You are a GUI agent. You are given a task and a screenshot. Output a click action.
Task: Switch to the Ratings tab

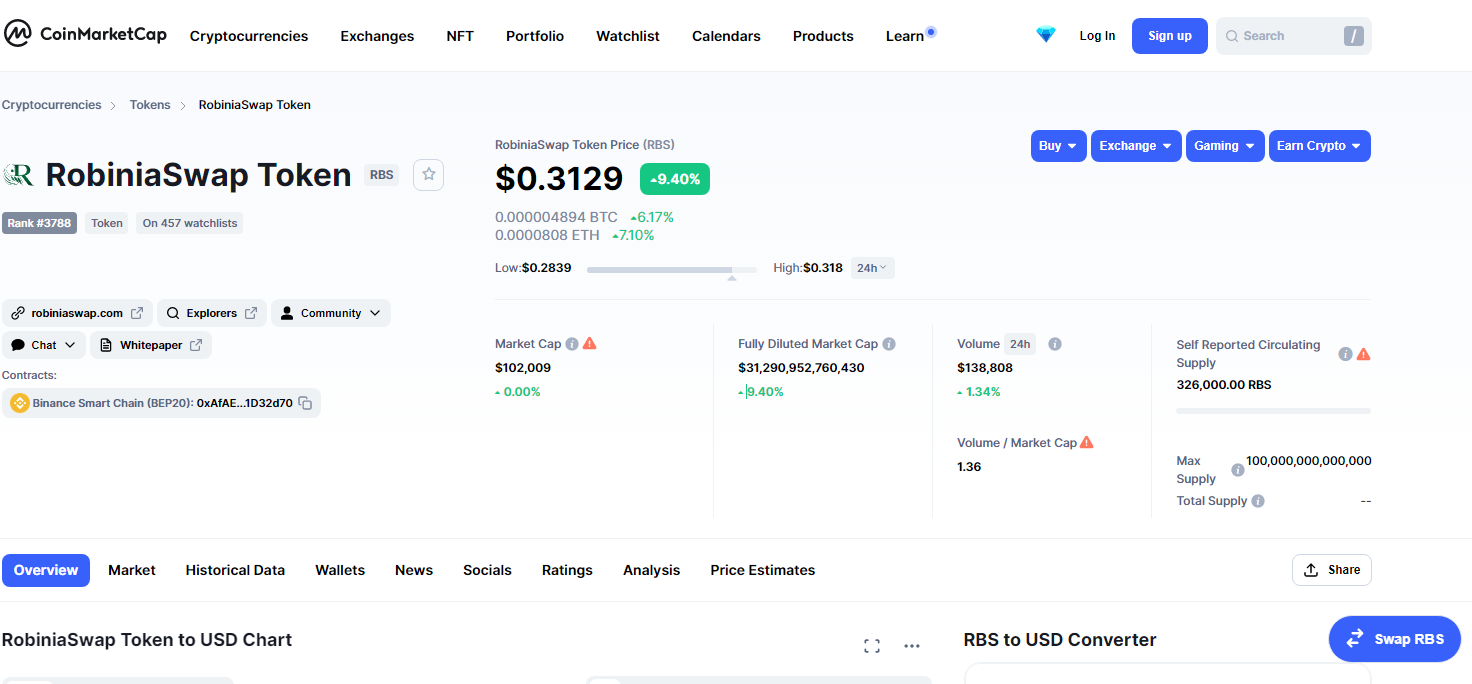tap(567, 570)
